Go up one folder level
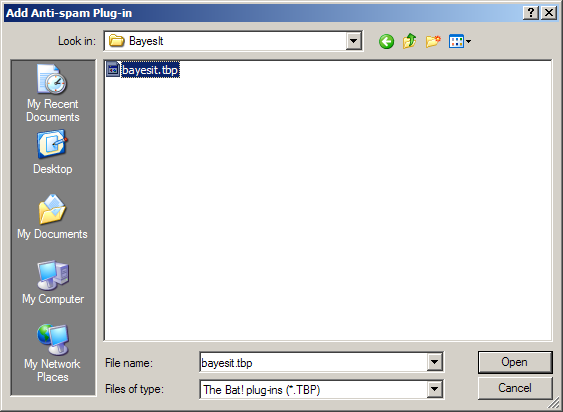Screen dimensions: 563x412 pos(410,41)
